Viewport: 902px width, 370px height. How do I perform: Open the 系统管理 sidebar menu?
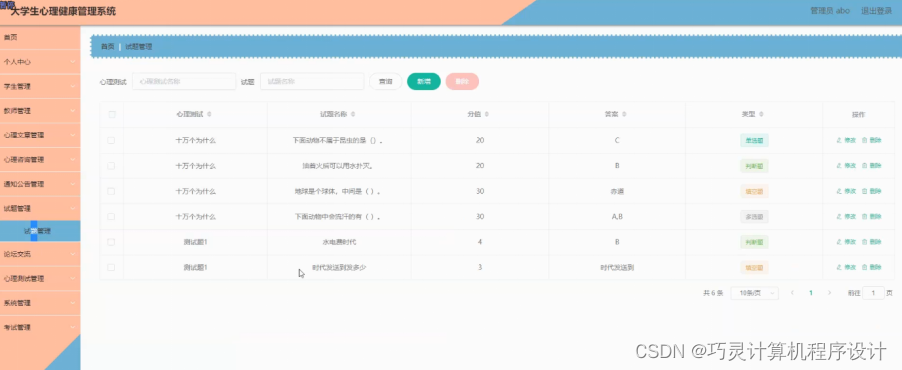point(40,303)
